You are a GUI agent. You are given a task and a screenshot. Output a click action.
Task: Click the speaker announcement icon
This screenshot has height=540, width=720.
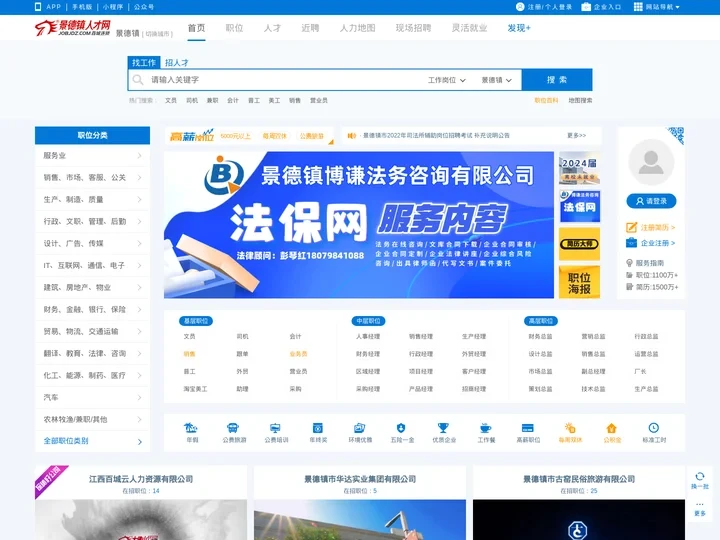coord(352,135)
